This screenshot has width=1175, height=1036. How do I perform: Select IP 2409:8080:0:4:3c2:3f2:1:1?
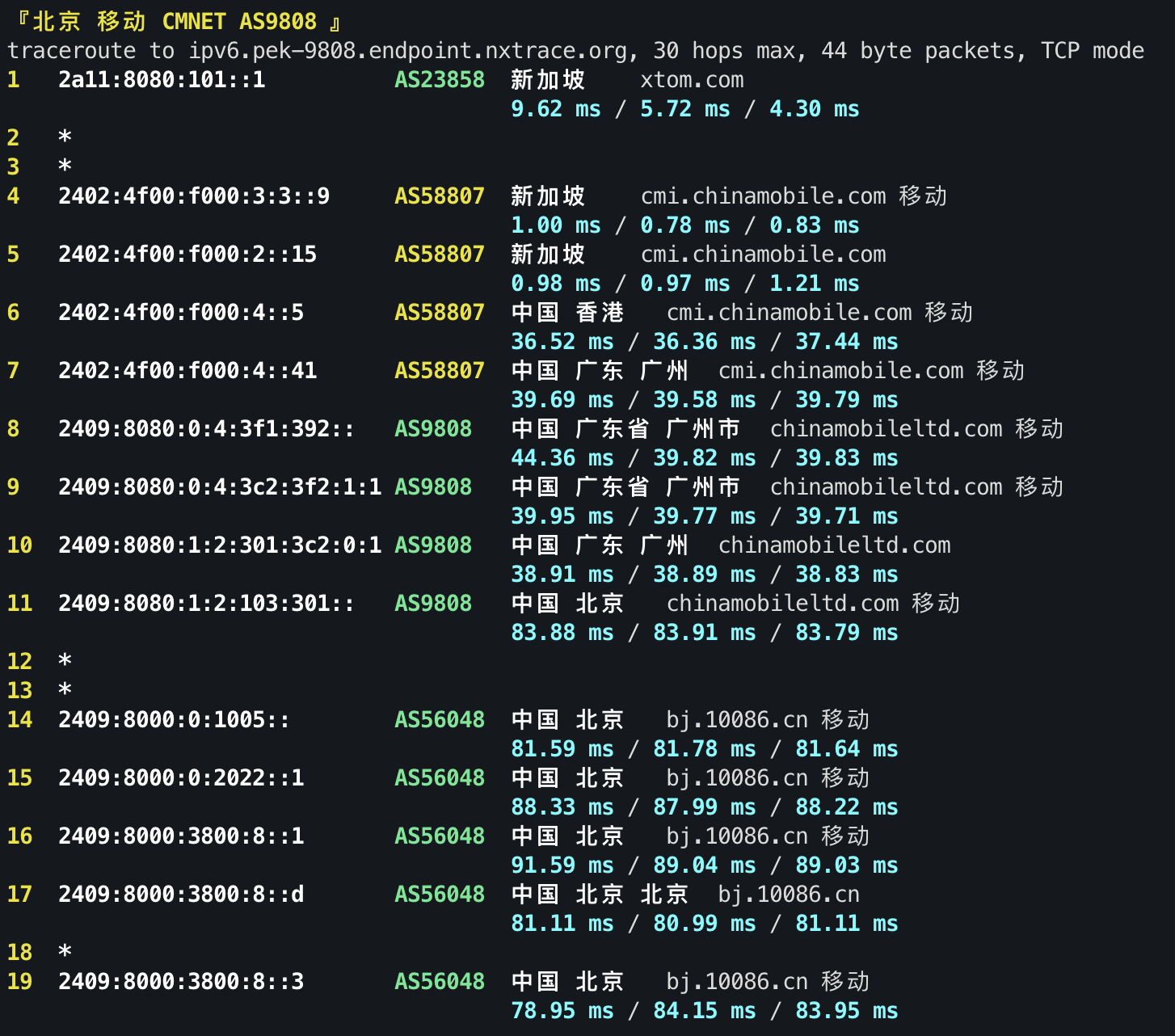point(220,487)
